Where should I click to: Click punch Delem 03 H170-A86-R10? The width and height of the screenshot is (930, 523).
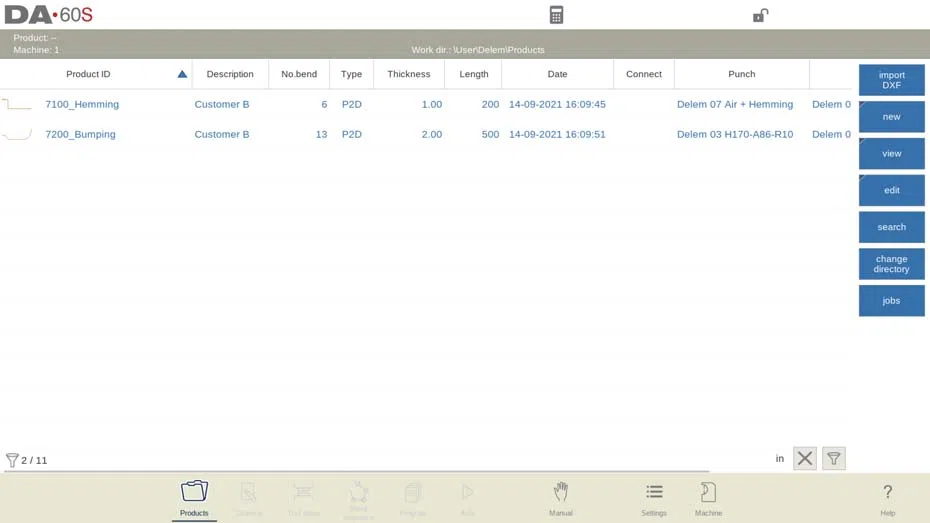(x=735, y=135)
